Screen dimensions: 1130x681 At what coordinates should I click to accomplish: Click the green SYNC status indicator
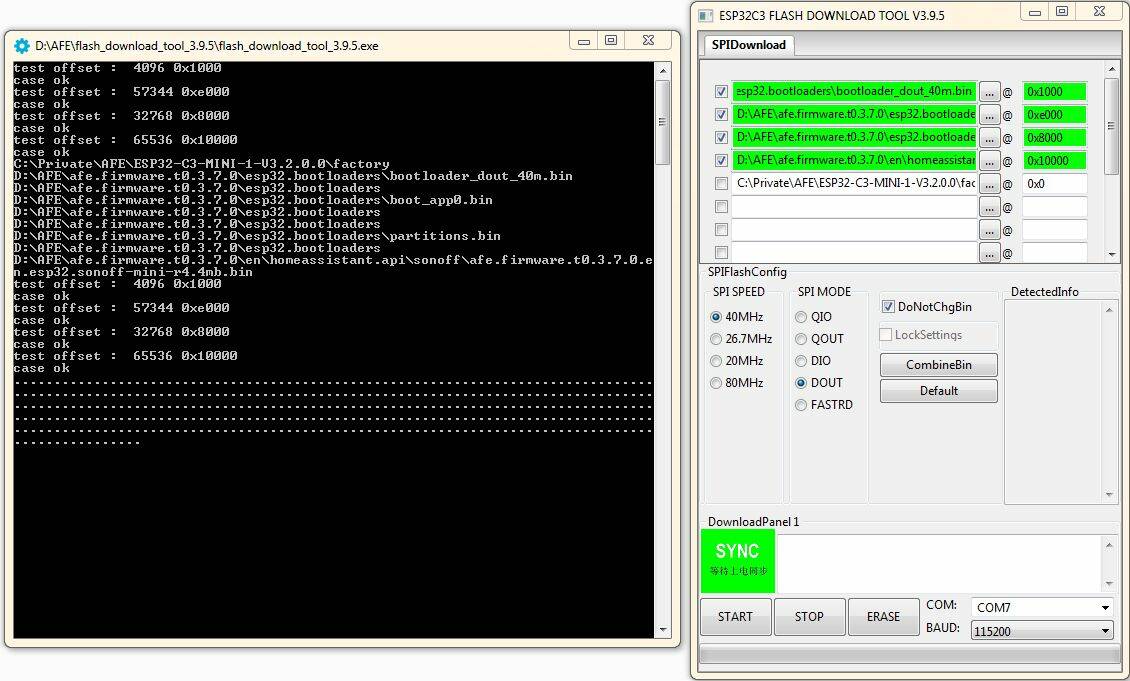coord(738,561)
